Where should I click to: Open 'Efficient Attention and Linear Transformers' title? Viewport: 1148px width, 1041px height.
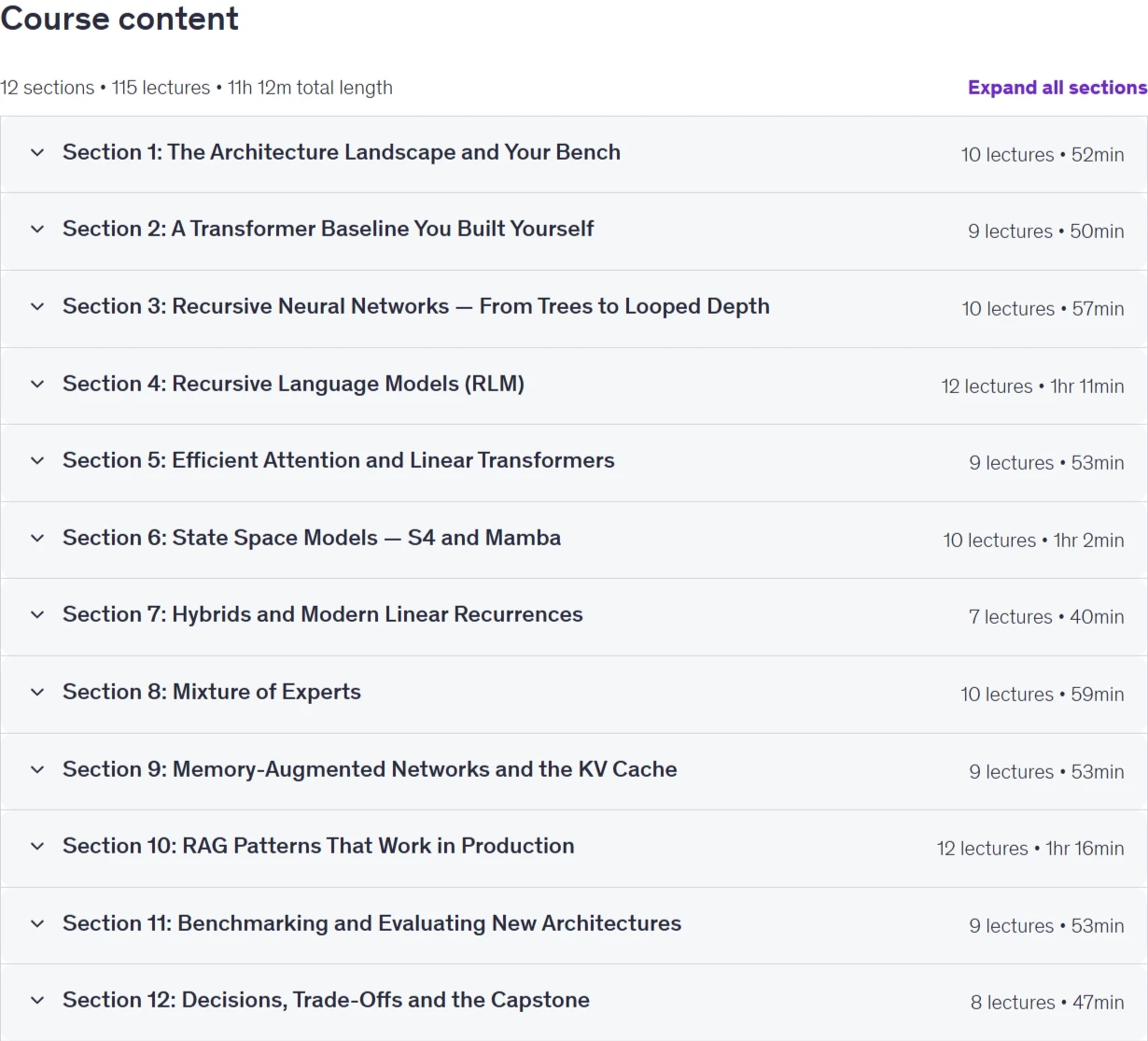(394, 460)
